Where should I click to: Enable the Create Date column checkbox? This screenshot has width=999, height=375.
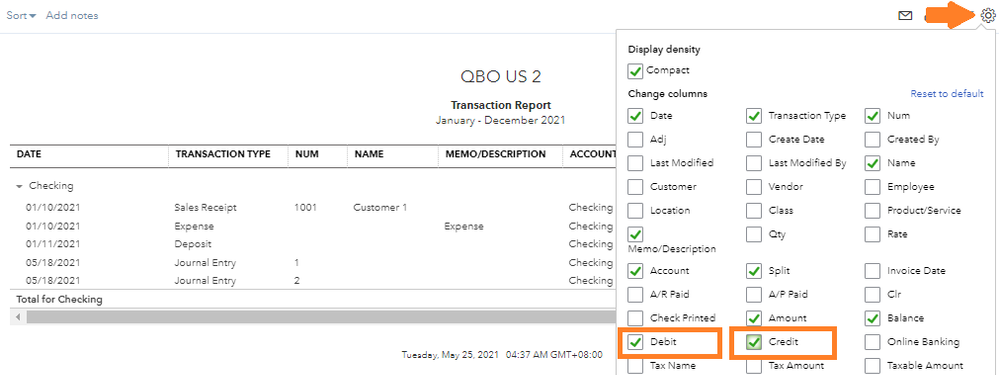[754, 139]
